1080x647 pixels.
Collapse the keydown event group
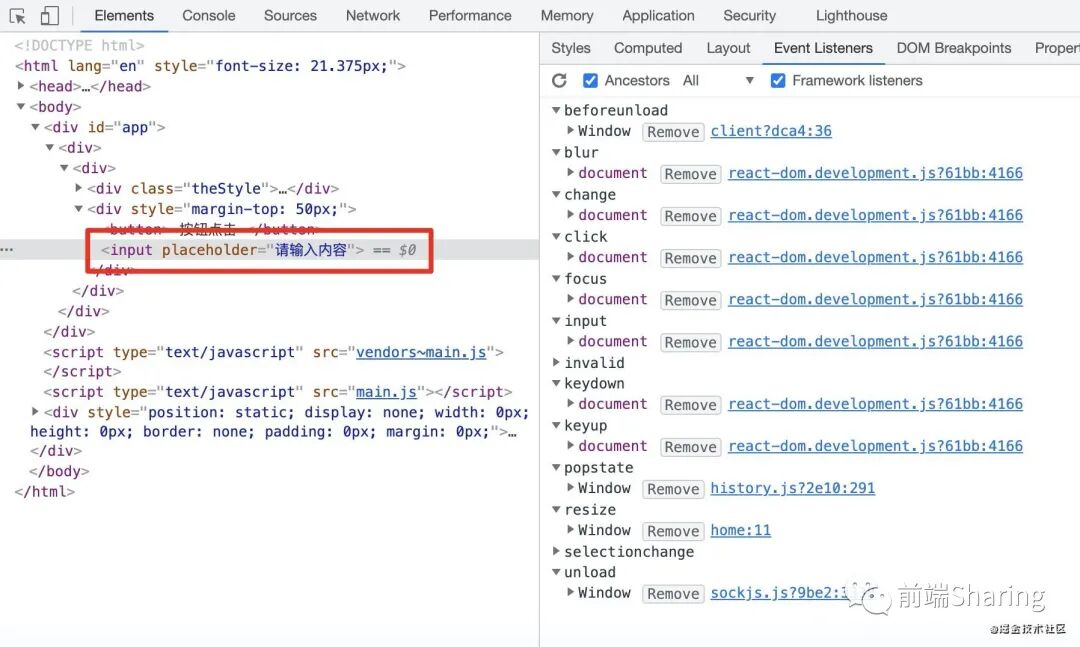pyautogui.click(x=556, y=383)
